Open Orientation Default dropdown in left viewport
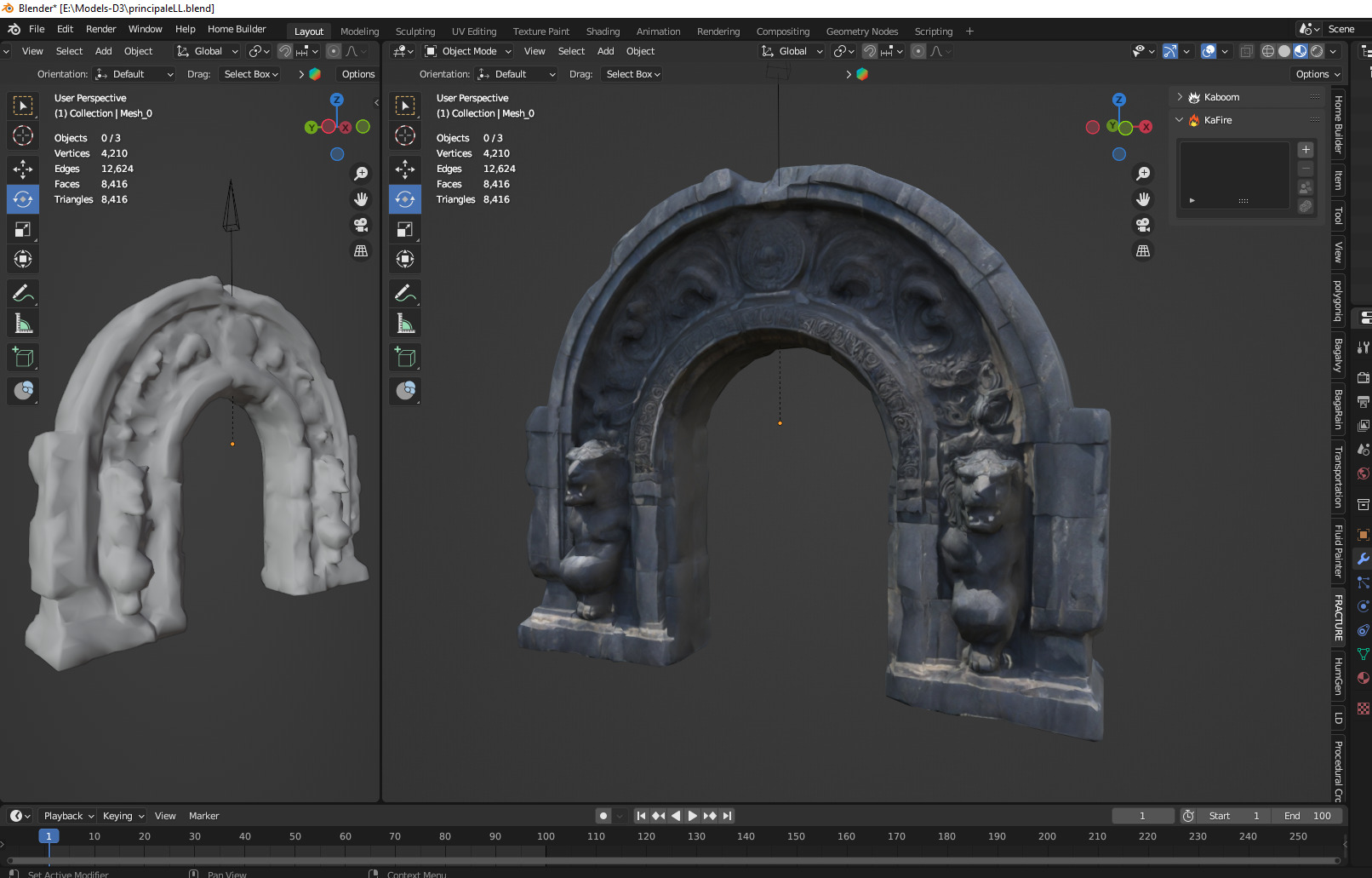 coord(134,74)
